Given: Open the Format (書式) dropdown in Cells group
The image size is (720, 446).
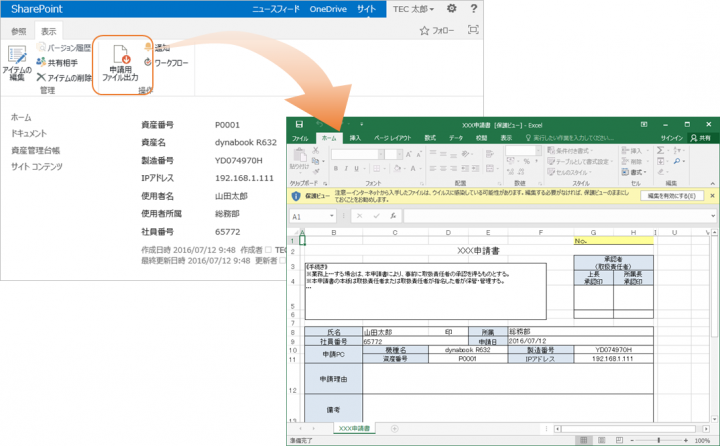Looking at the screenshot, I should (634, 172).
